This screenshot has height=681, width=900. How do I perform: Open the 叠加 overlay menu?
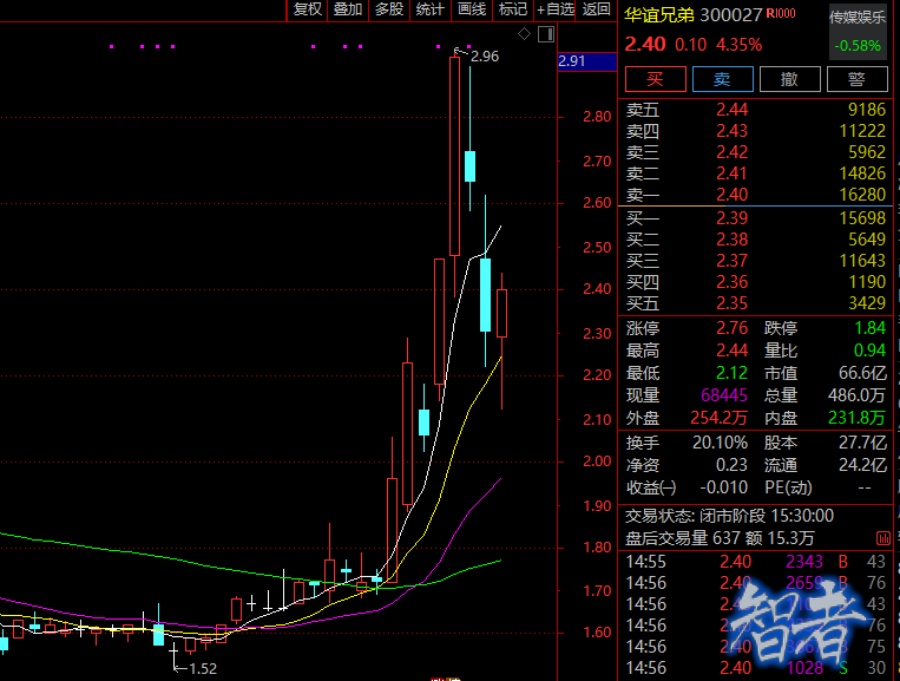pyautogui.click(x=348, y=9)
